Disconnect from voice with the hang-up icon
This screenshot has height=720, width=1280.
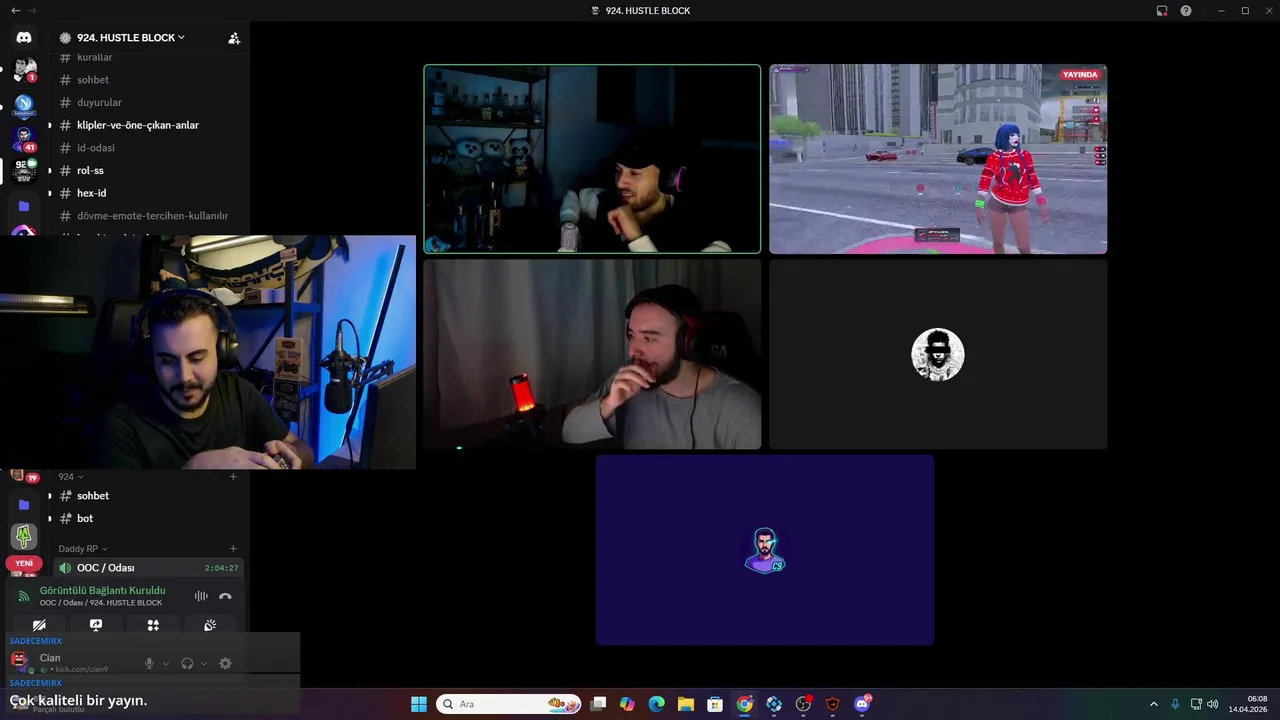point(225,596)
